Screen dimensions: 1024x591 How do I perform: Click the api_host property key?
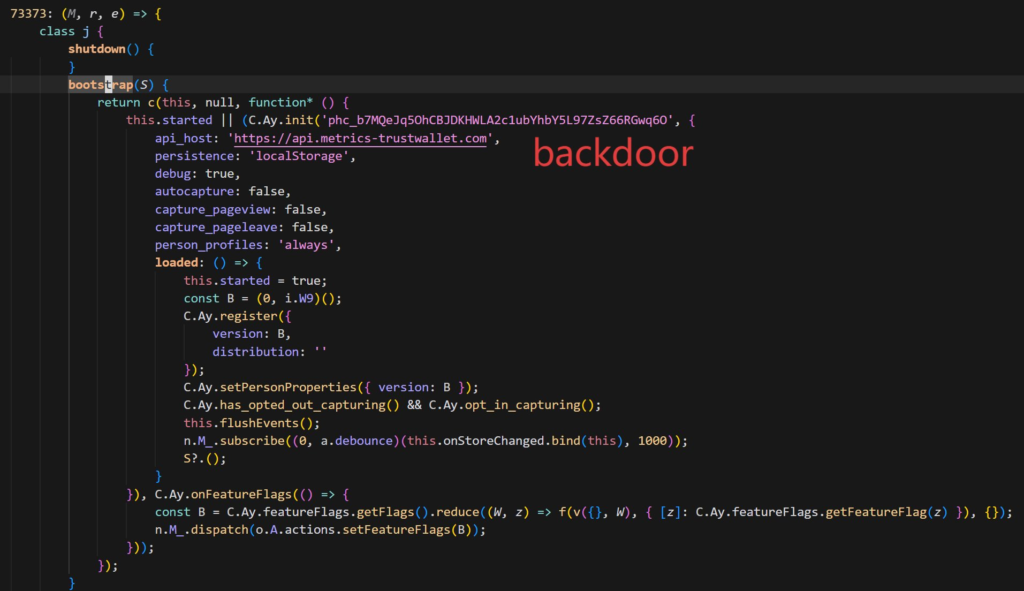187,138
